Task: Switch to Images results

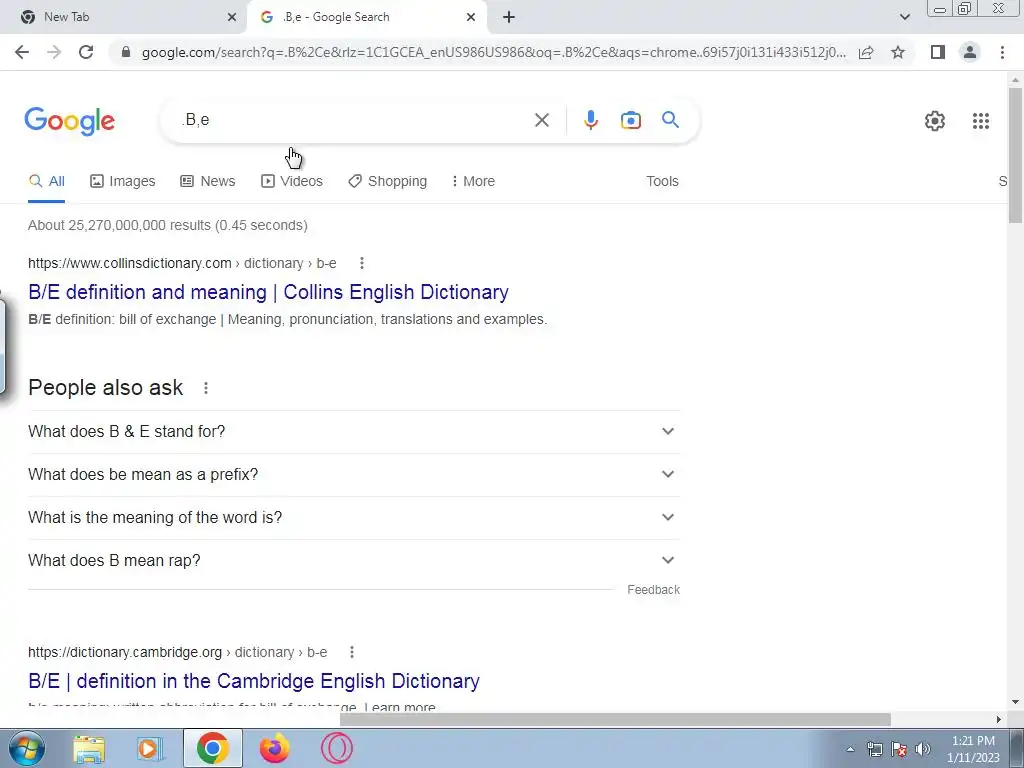Action: pyautogui.click(x=123, y=182)
